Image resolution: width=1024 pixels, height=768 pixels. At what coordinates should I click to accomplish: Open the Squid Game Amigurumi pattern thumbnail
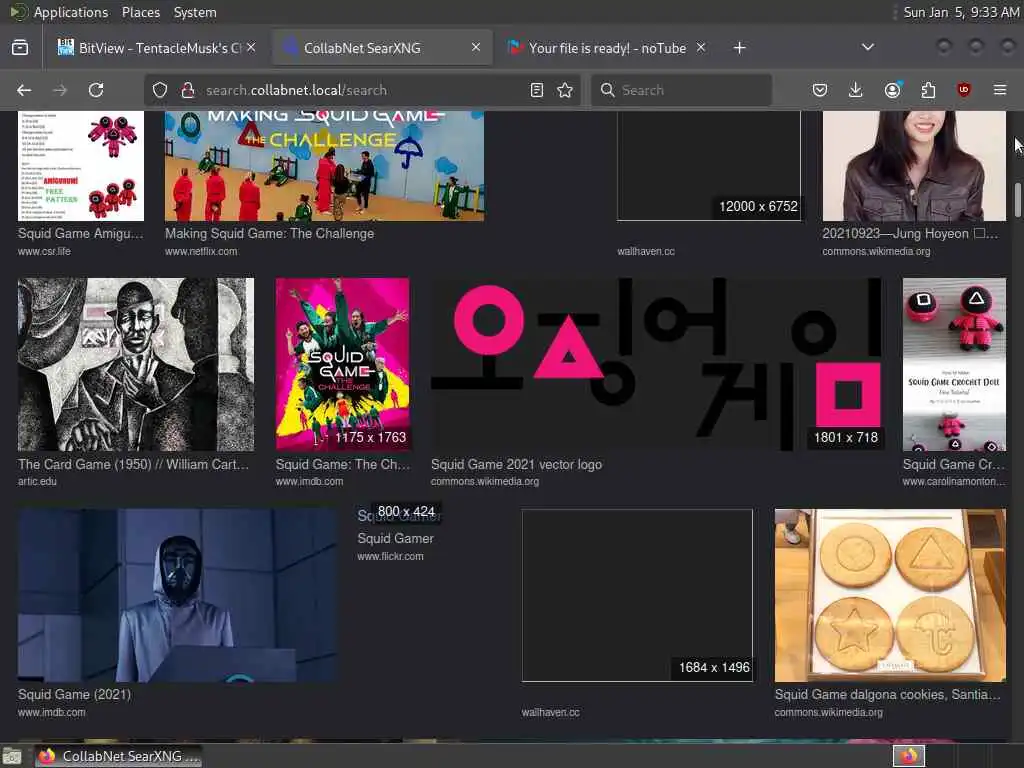[81, 166]
